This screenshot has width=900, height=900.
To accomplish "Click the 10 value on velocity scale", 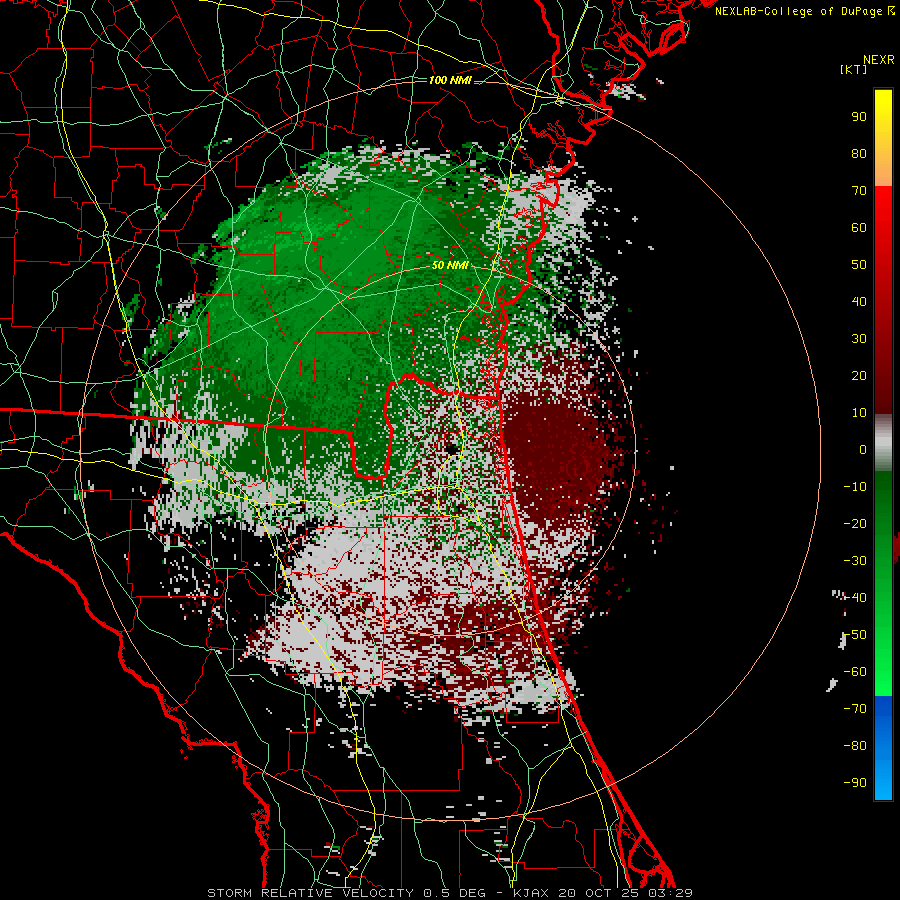I will (x=859, y=413).
